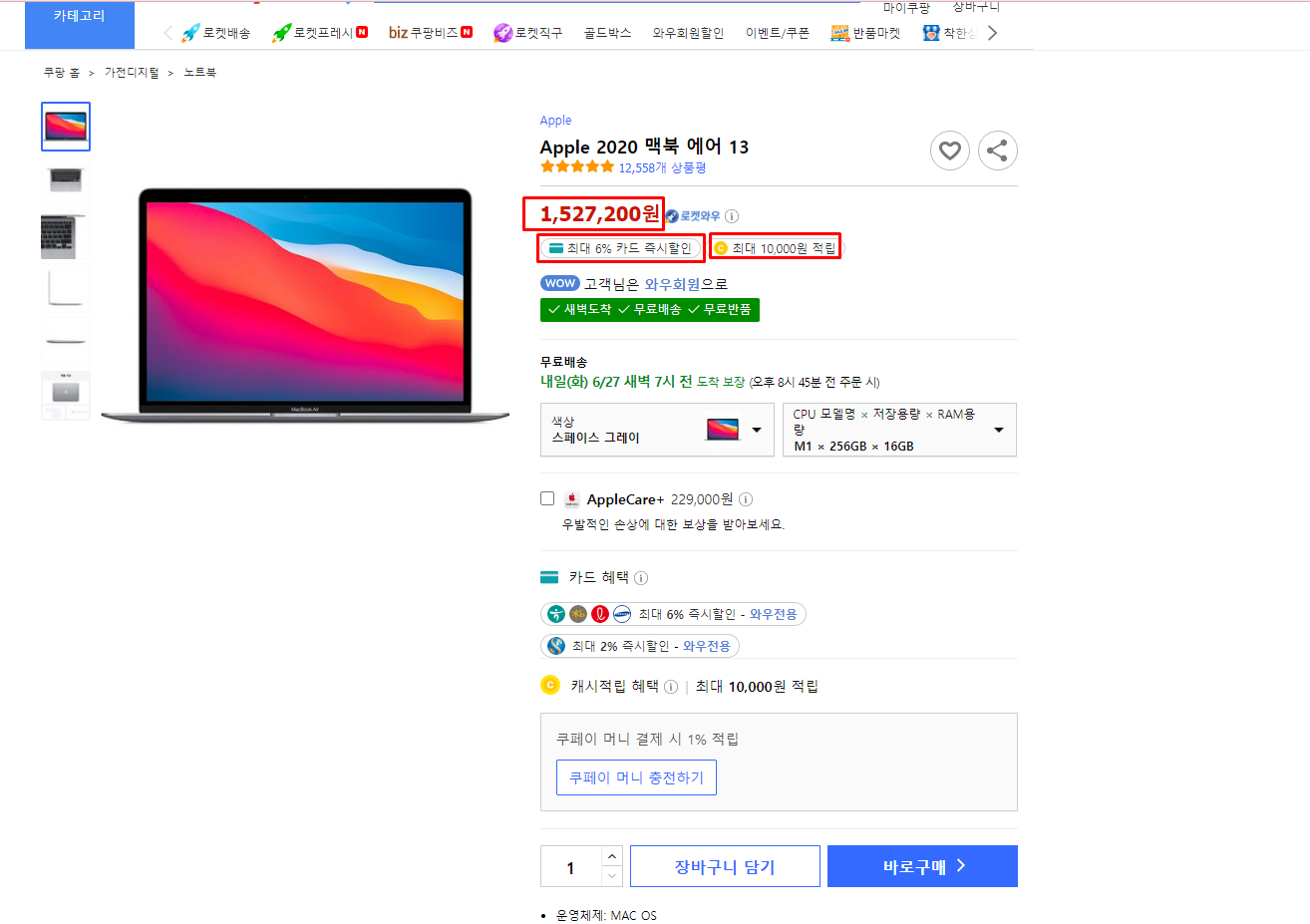Open 마이쿠팡 in the top header
Viewport: 1310px width, 924px height.
pos(906,7)
